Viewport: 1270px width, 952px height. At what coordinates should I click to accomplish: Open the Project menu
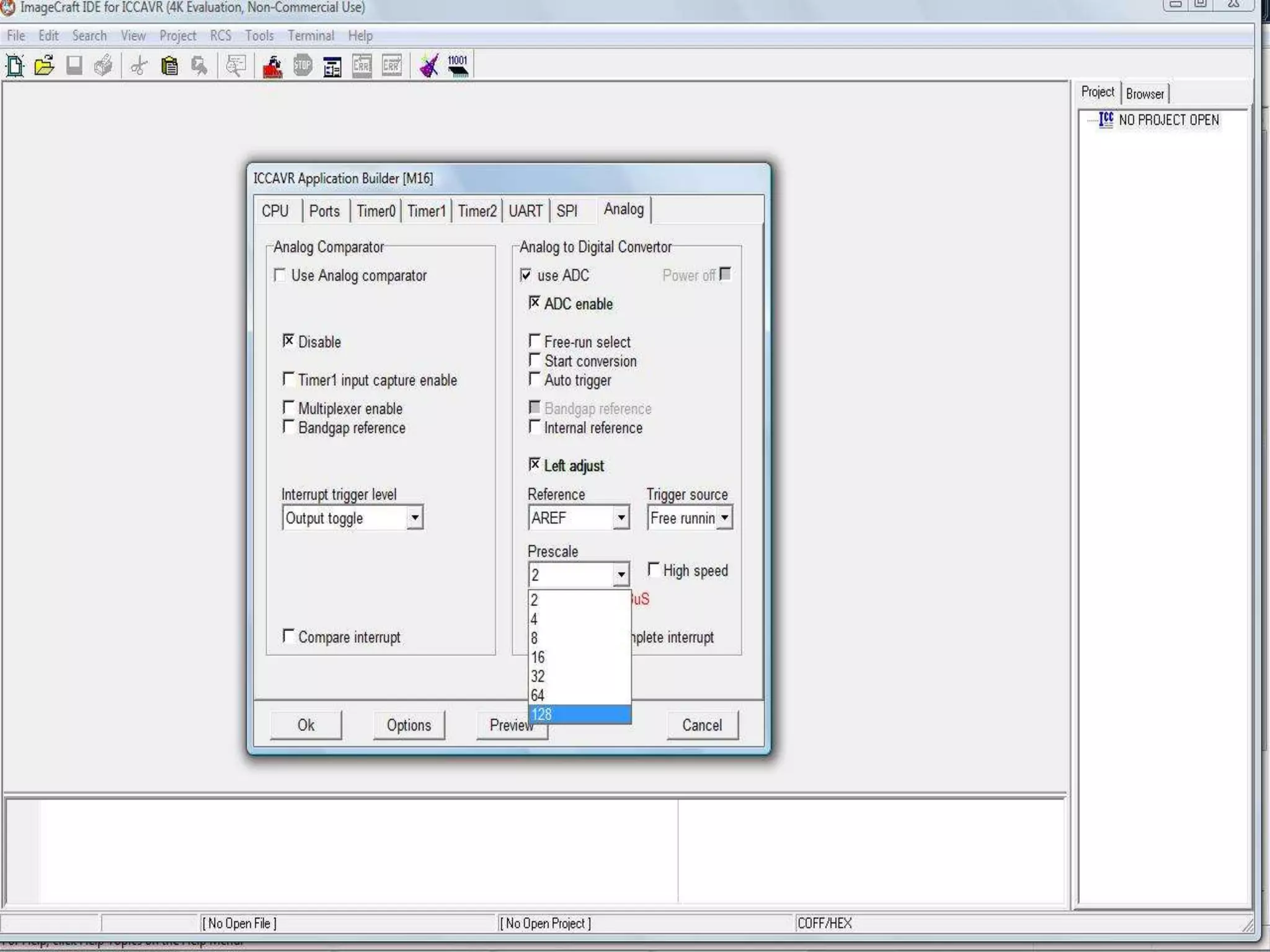(177, 35)
